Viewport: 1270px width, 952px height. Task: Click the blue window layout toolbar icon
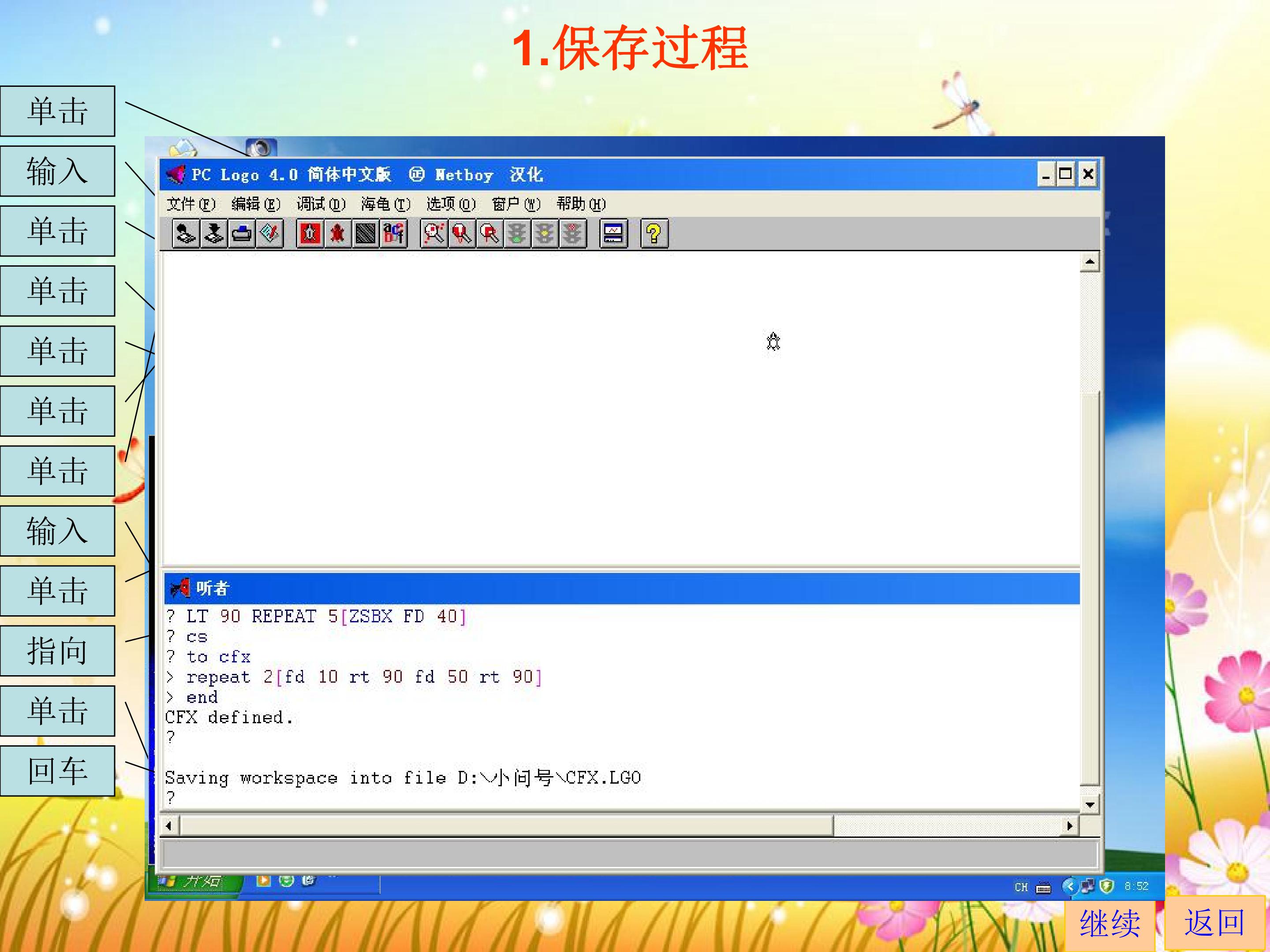(613, 234)
